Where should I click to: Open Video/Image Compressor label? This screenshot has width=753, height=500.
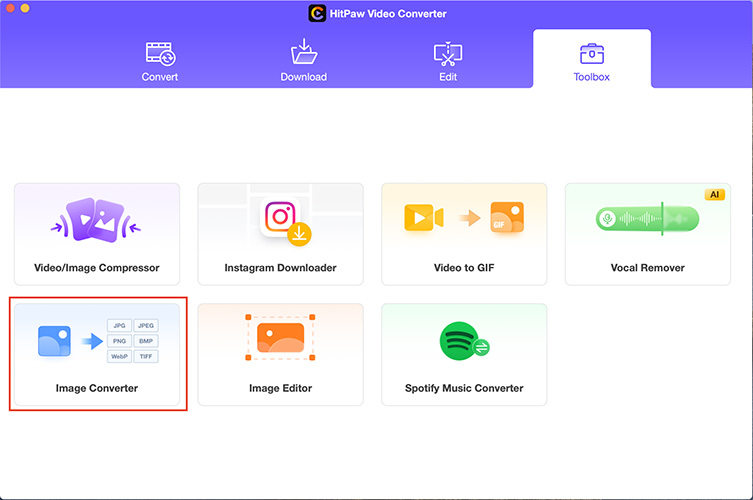(97, 268)
